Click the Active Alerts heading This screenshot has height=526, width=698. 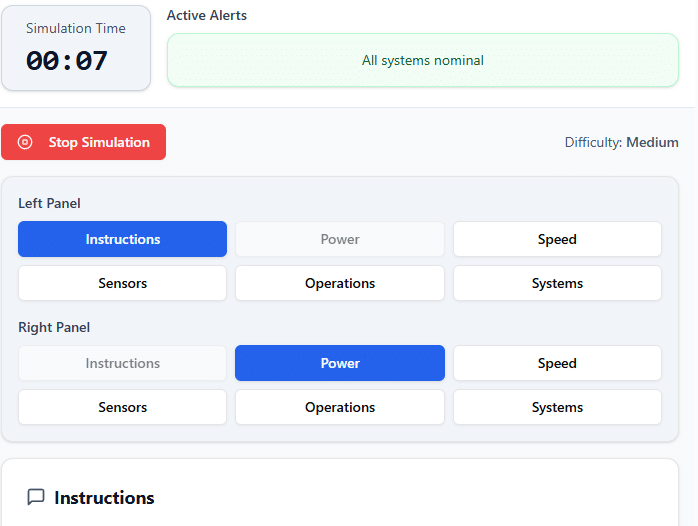pyautogui.click(x=207, y=15)
